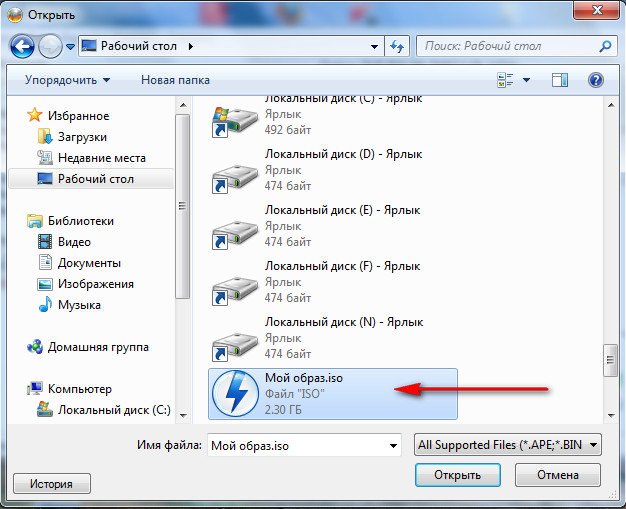Click the refresh button beside address bar

coord(397,46)
